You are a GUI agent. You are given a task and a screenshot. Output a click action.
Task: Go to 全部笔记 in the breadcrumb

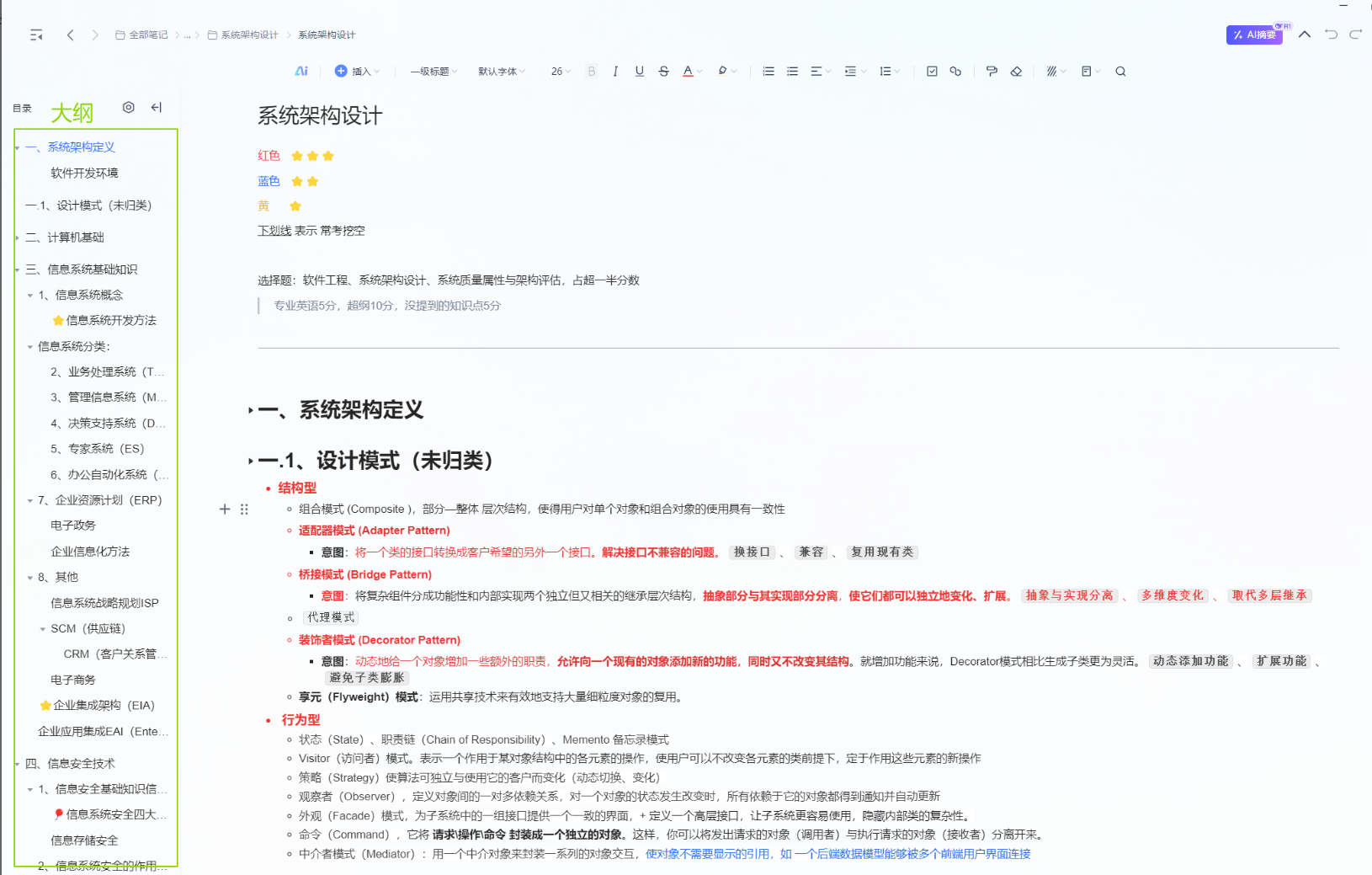pyautogui.click(x=142, y=35)
